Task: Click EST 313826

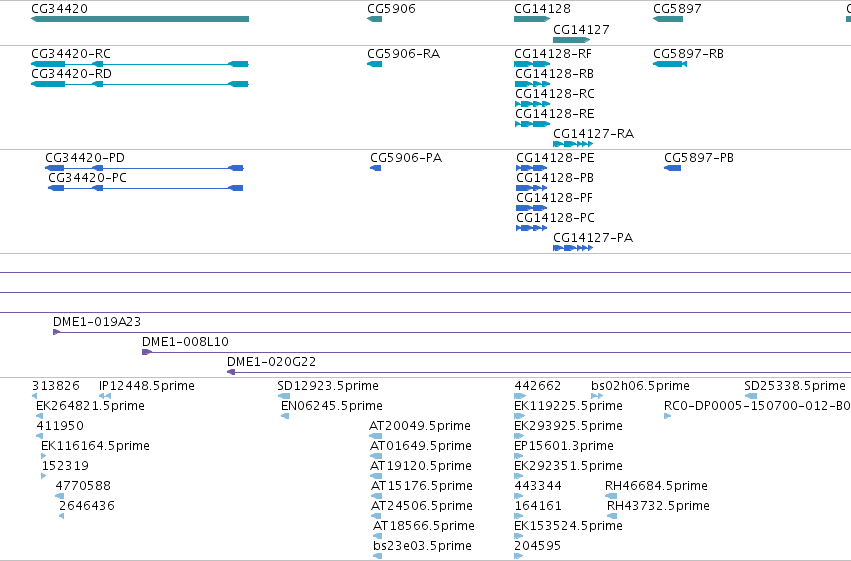Action: [35, 396]
